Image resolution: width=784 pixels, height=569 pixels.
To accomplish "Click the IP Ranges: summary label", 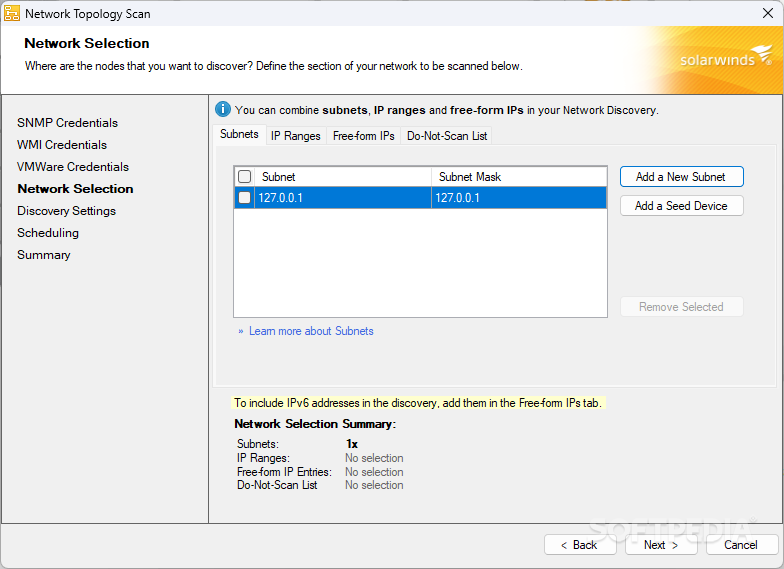I will 264,458.
